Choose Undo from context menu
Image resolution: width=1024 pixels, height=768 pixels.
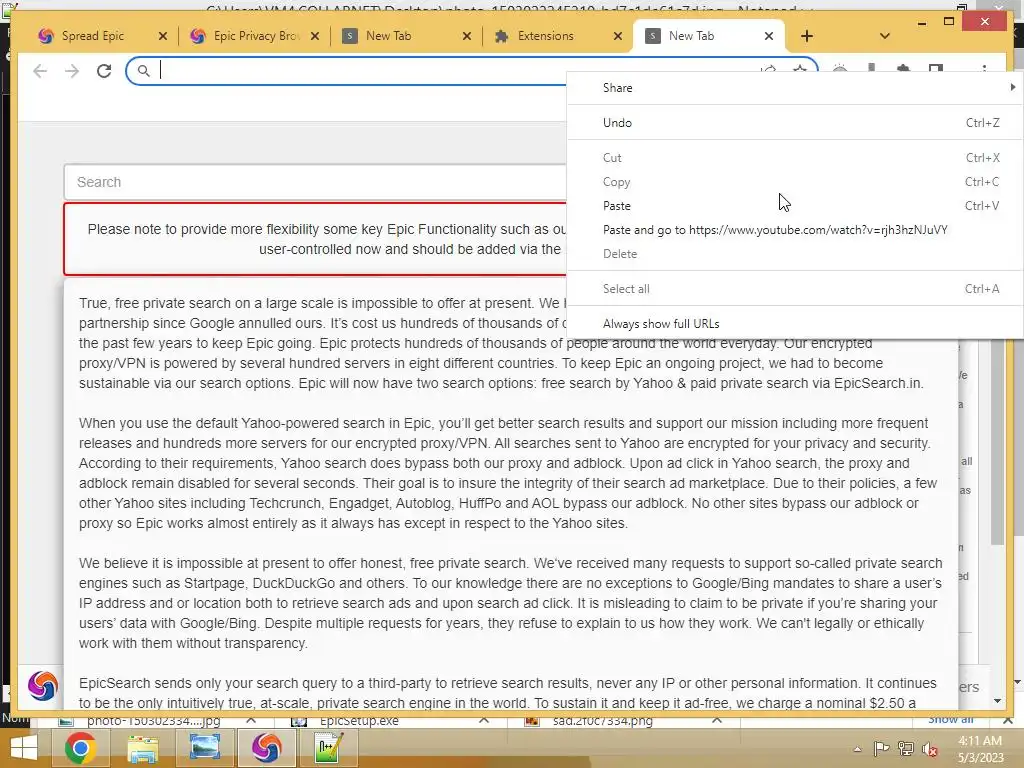[x=794, y=123]
